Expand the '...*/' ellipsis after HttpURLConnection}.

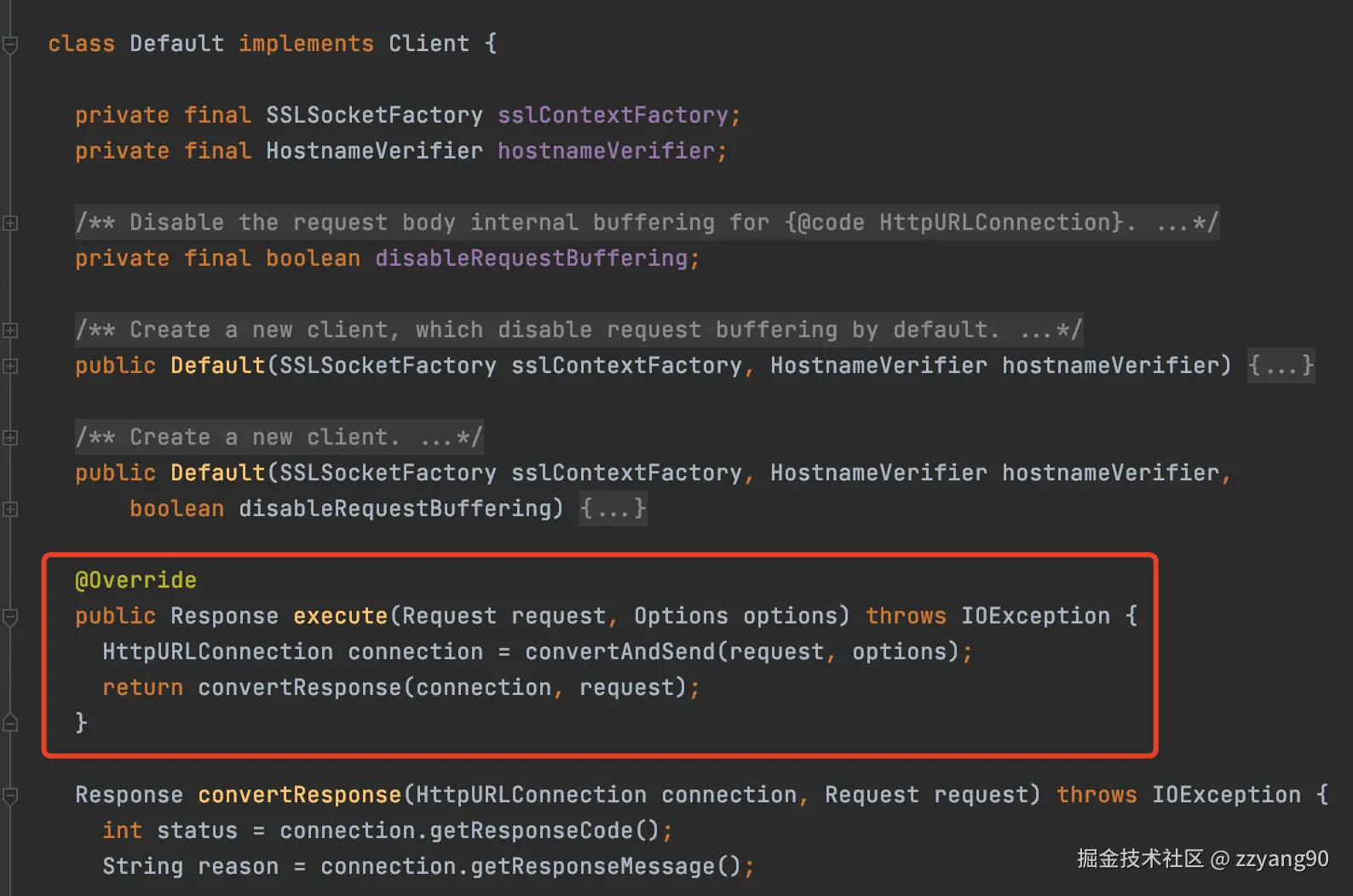coord(1186,223)
